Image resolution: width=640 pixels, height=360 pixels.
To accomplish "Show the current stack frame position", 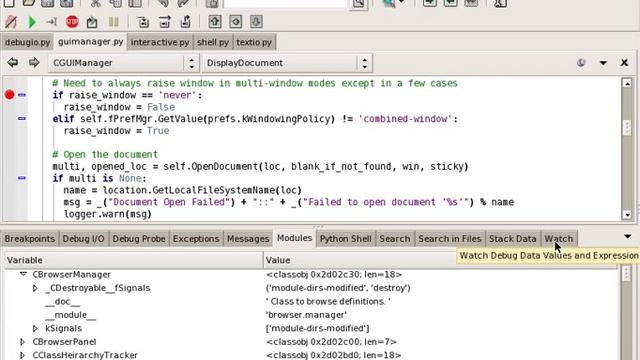I will pos(236,22).
